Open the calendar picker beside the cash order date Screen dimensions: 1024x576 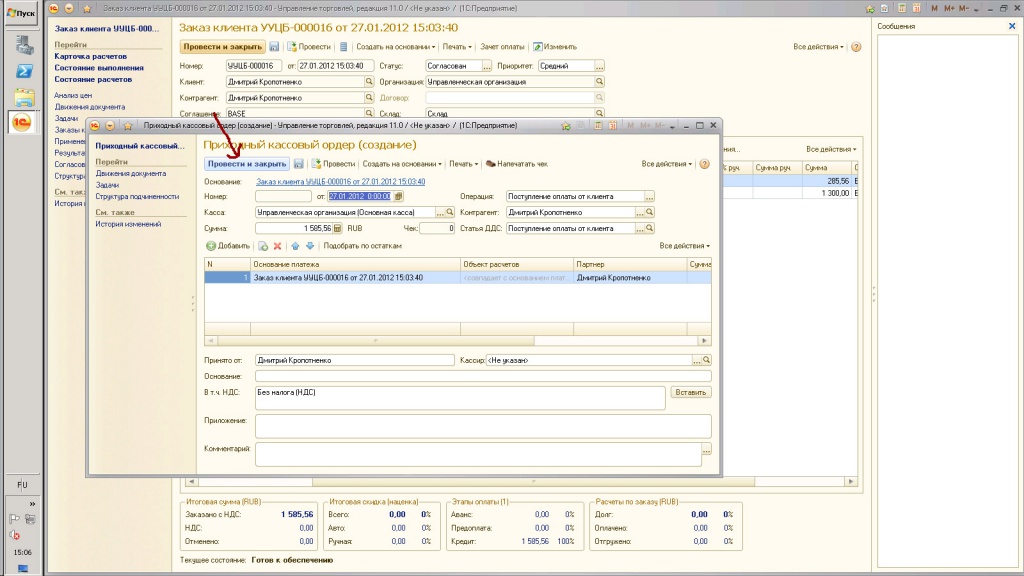(x=398, y=197)
